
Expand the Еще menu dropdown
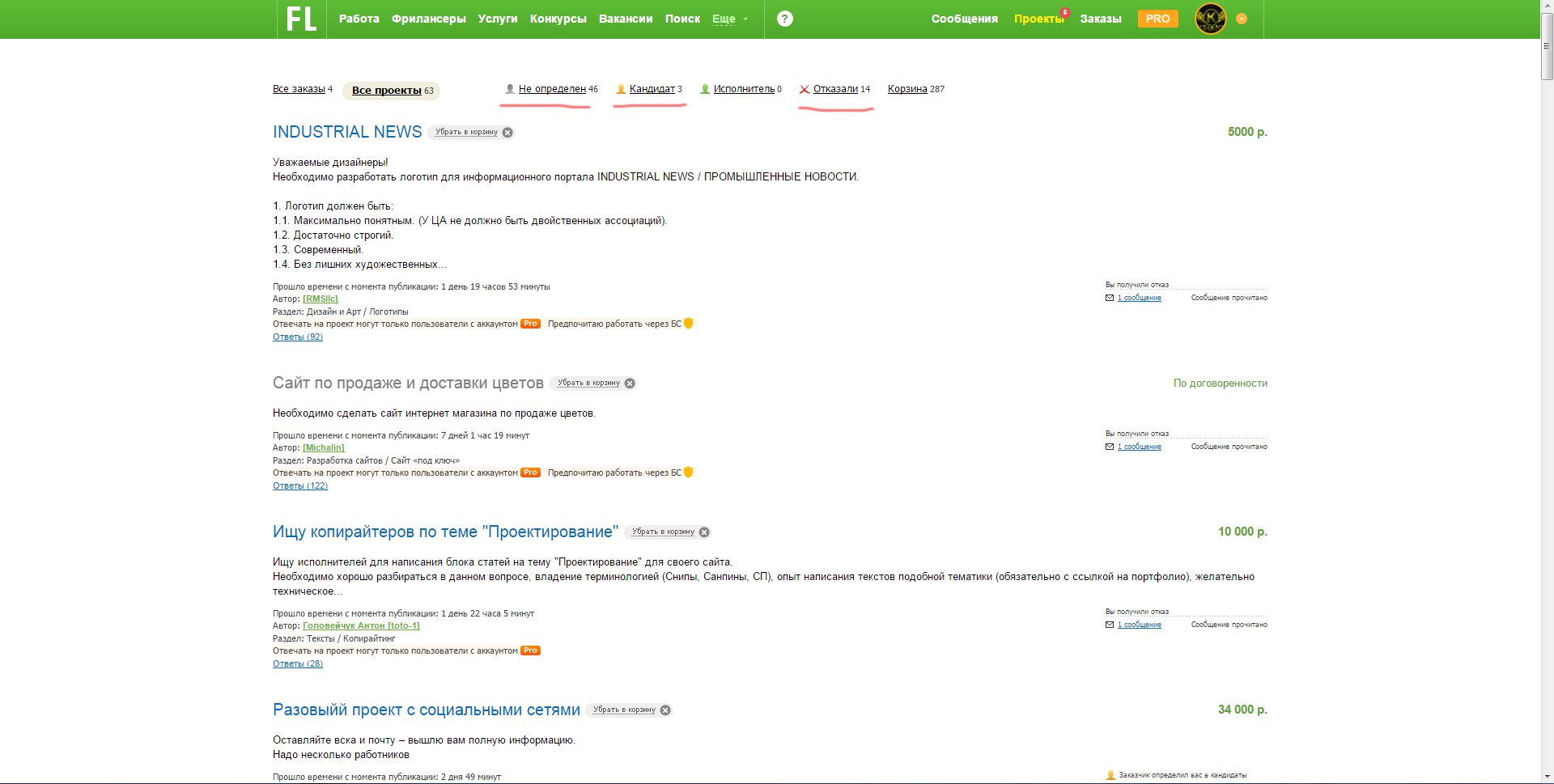click(730, 19)
